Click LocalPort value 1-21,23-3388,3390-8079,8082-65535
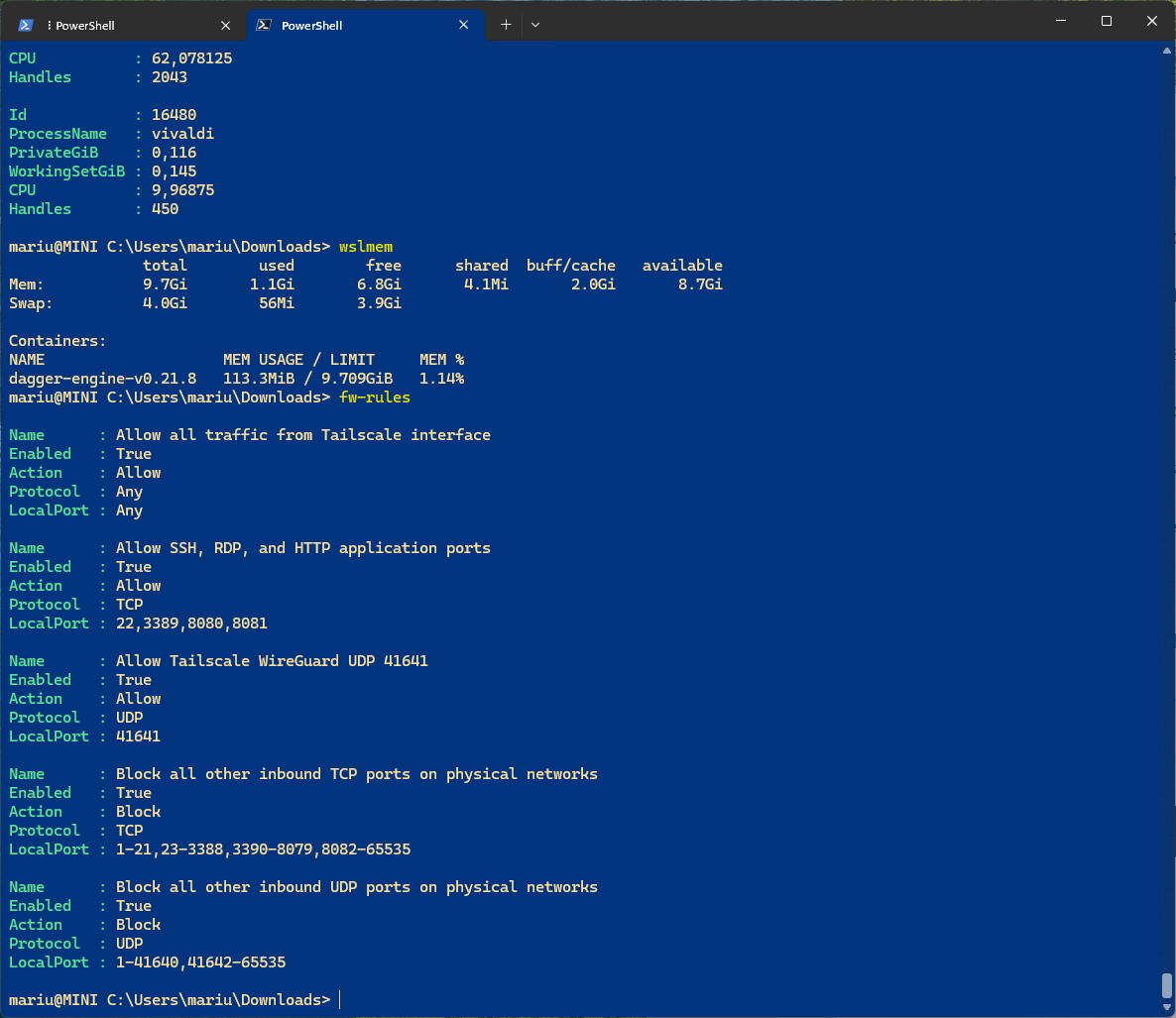The width and height of the screenshot is (1176, 1018). tap(263, 849)
